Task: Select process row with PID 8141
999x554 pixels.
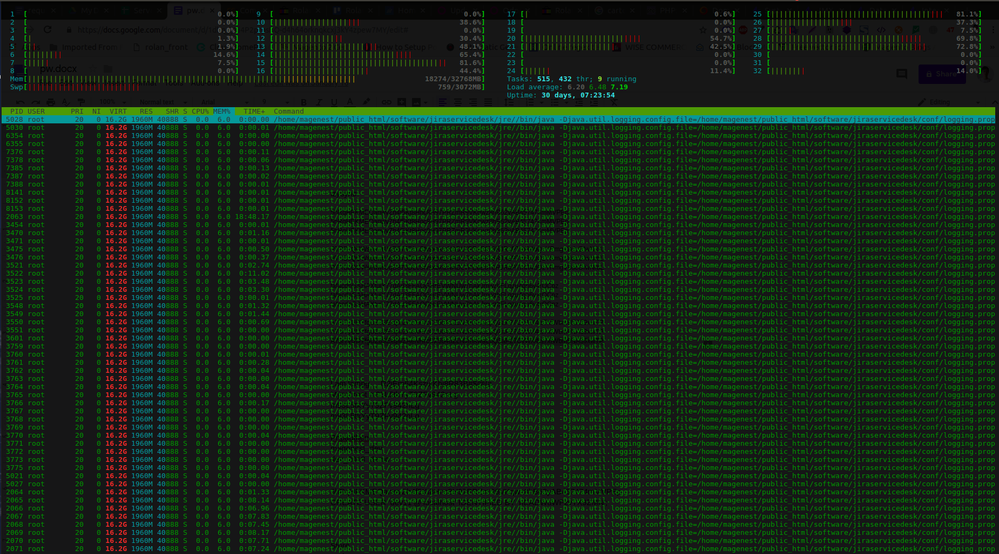Action: [498, 192]
